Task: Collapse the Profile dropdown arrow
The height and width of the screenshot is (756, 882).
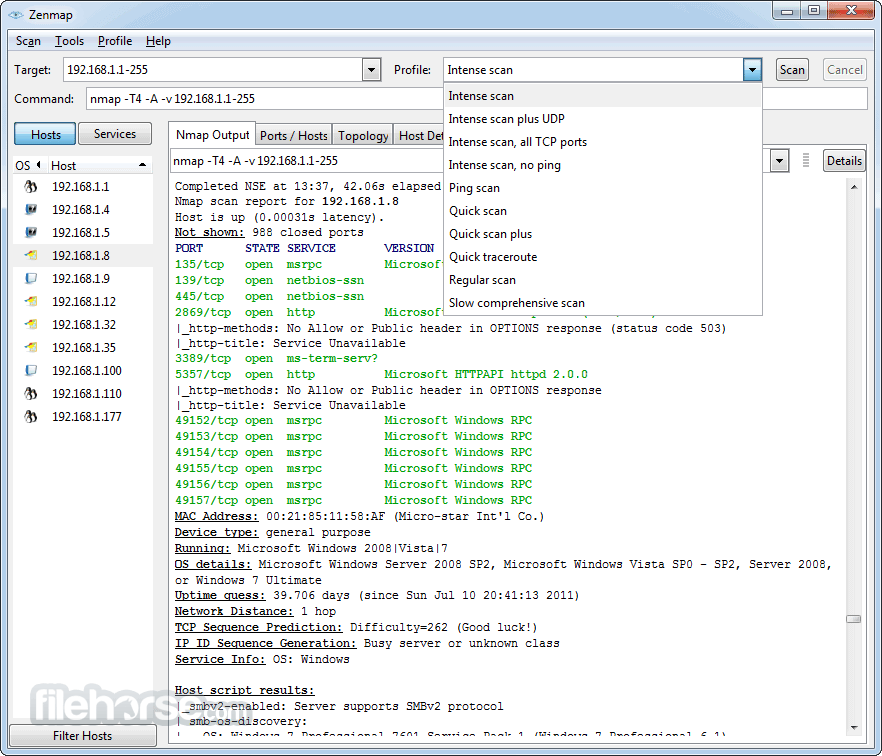Action: tap(752, 70)
